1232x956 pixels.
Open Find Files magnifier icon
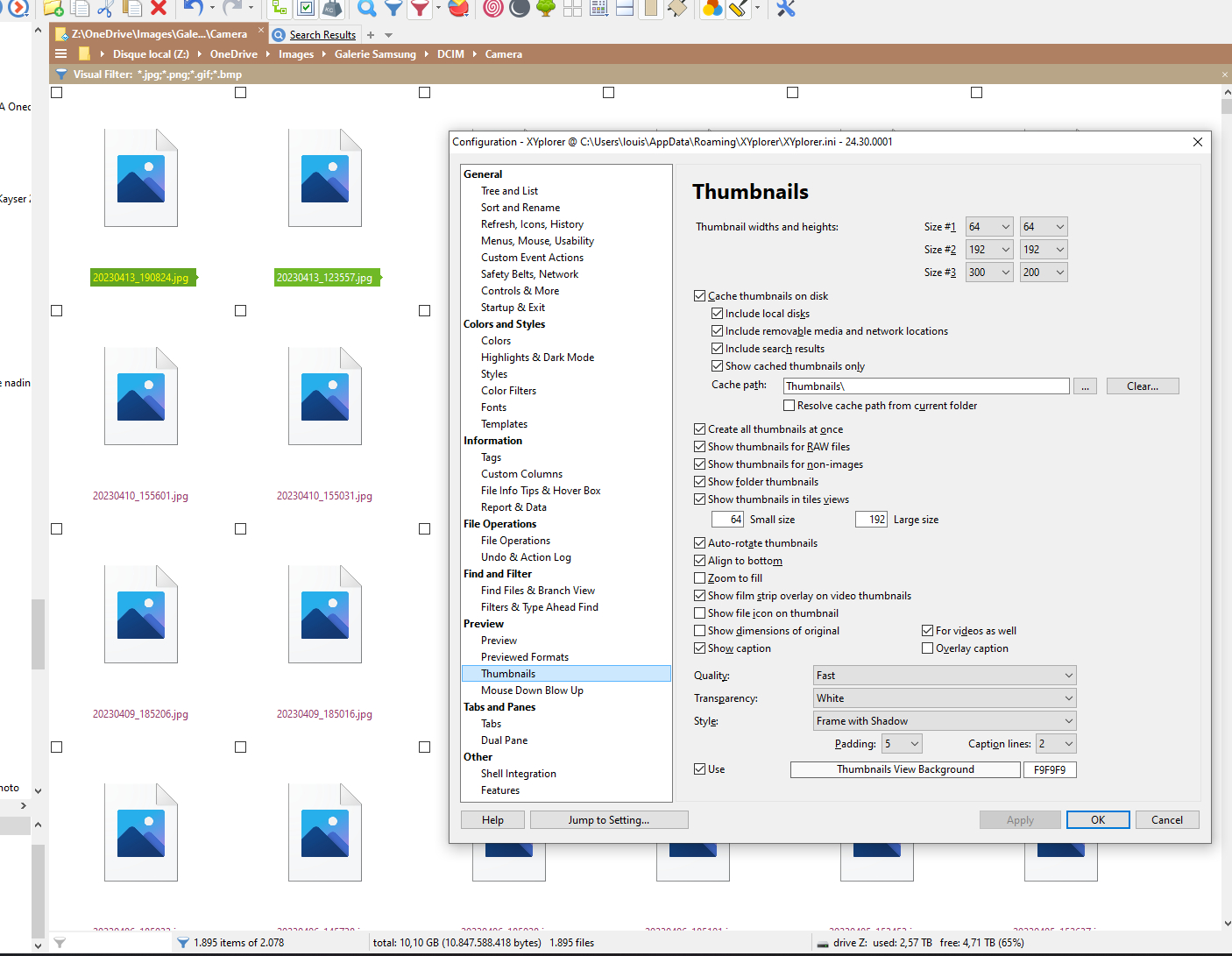pyautogui.click(x=367, y=8)
